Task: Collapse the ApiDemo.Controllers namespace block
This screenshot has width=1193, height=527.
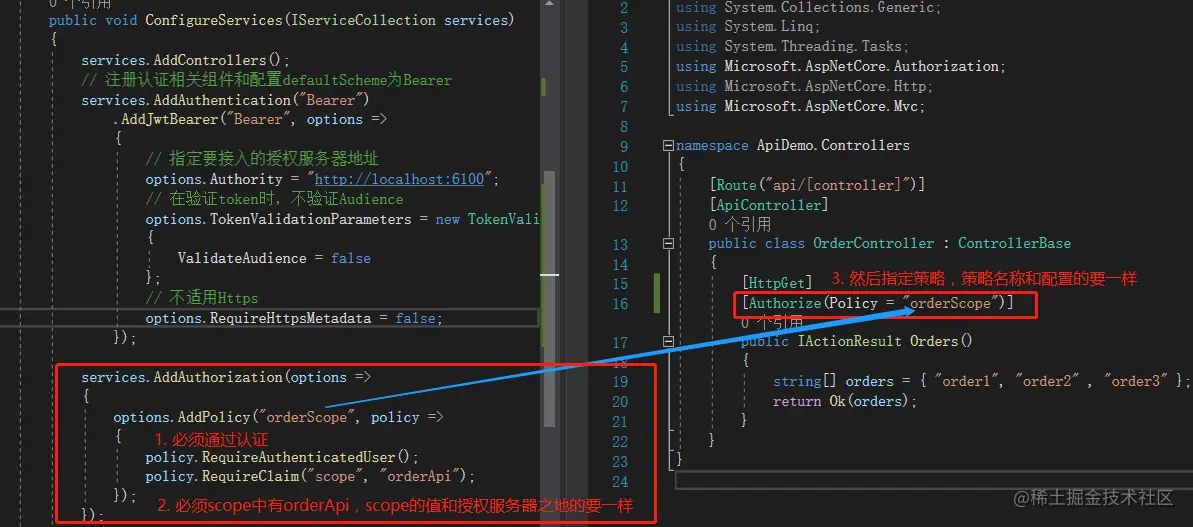Action: pyautogui.click(x=668, y=145)
